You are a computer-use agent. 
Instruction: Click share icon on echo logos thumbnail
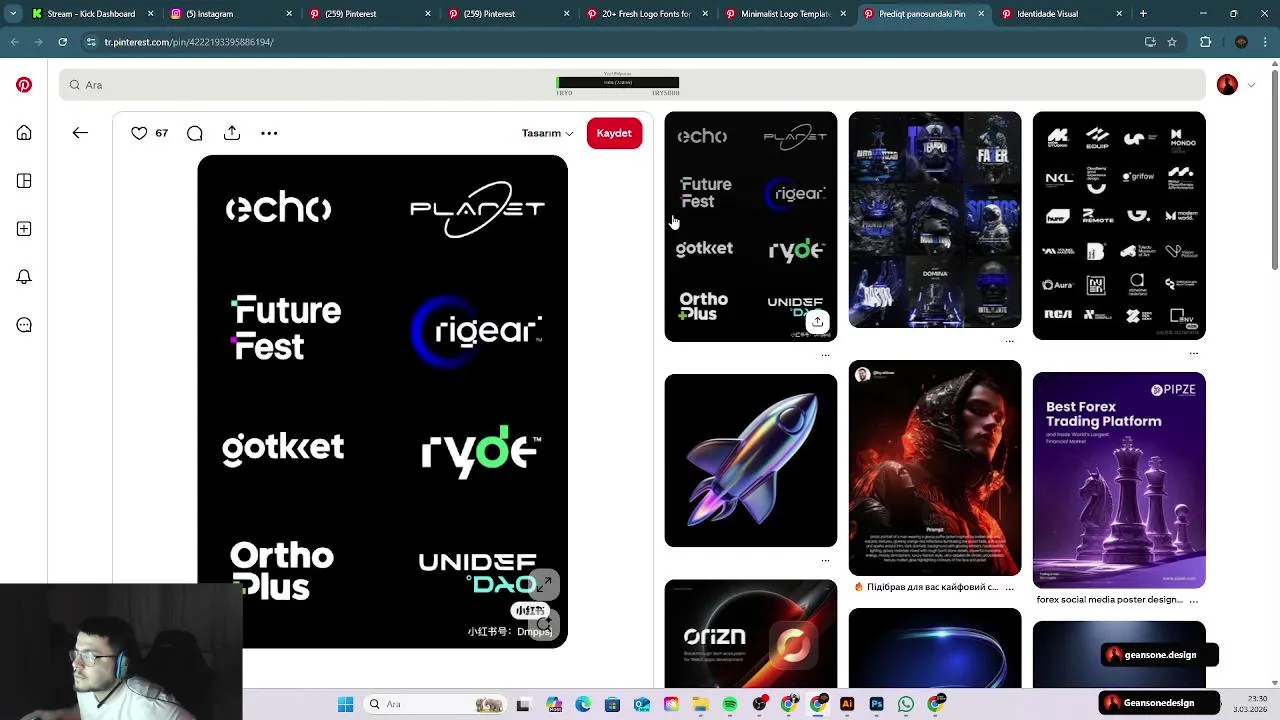[x=817, y=321]
